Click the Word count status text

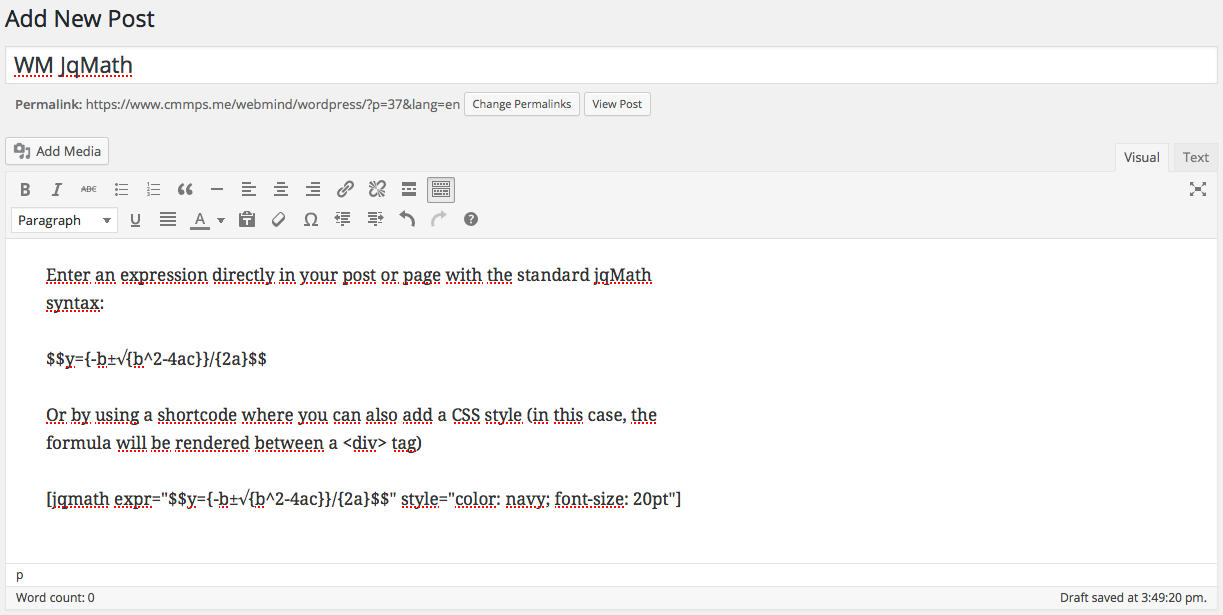coord(55,598)
